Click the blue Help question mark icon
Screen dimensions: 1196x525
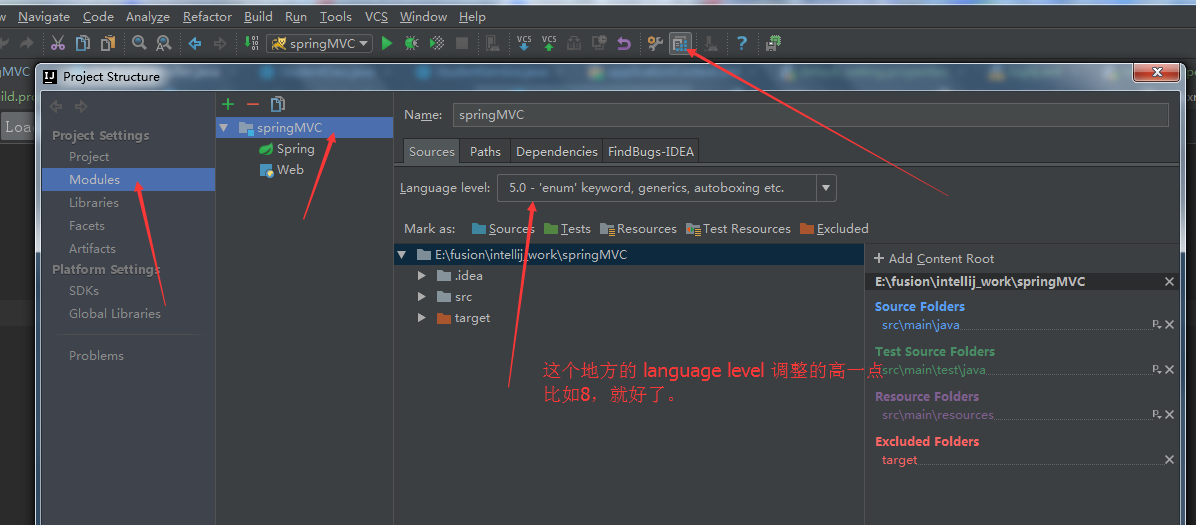point(741,43)
